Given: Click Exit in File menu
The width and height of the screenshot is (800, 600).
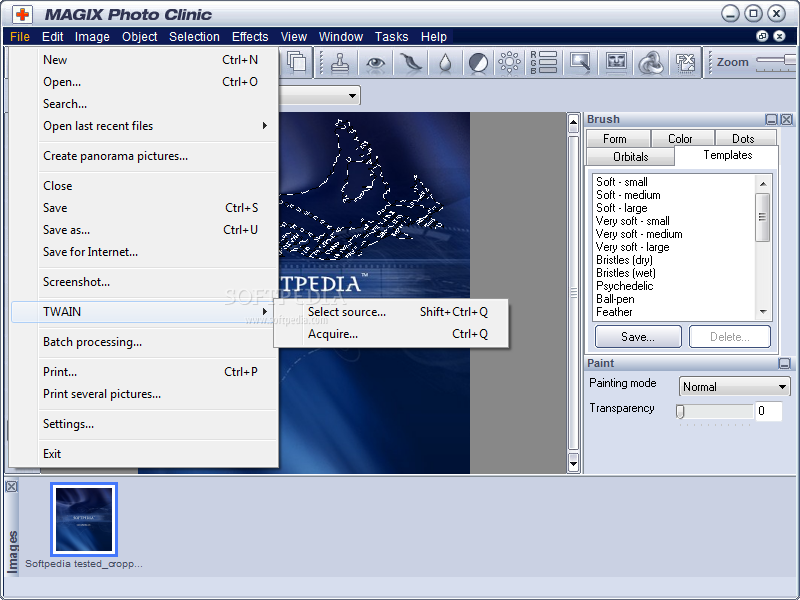Looking at the screenshot, I should [x=144, y=454].
